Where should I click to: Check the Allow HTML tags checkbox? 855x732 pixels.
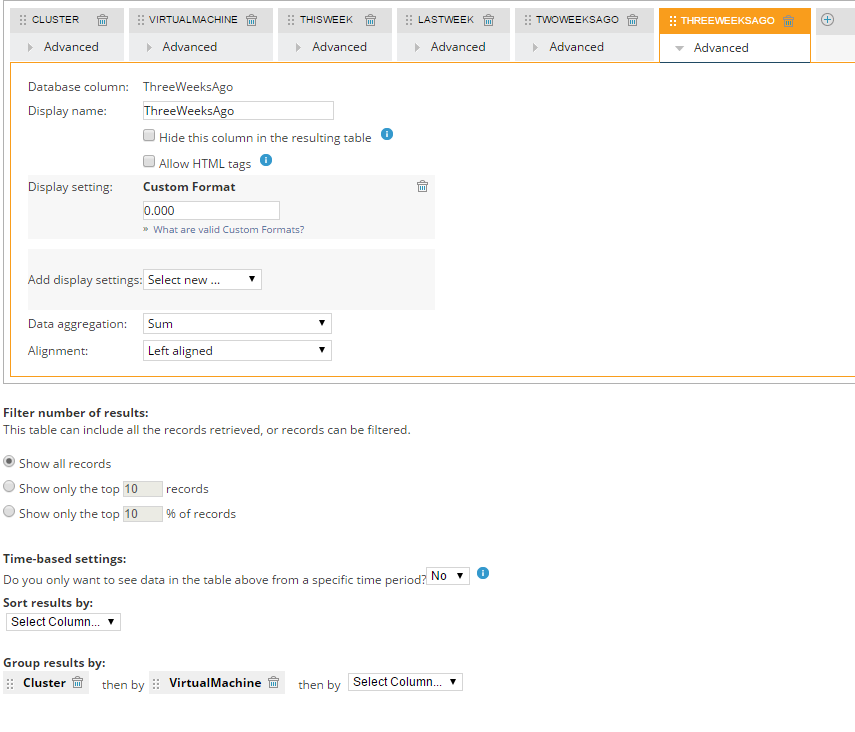pos(148,160)
